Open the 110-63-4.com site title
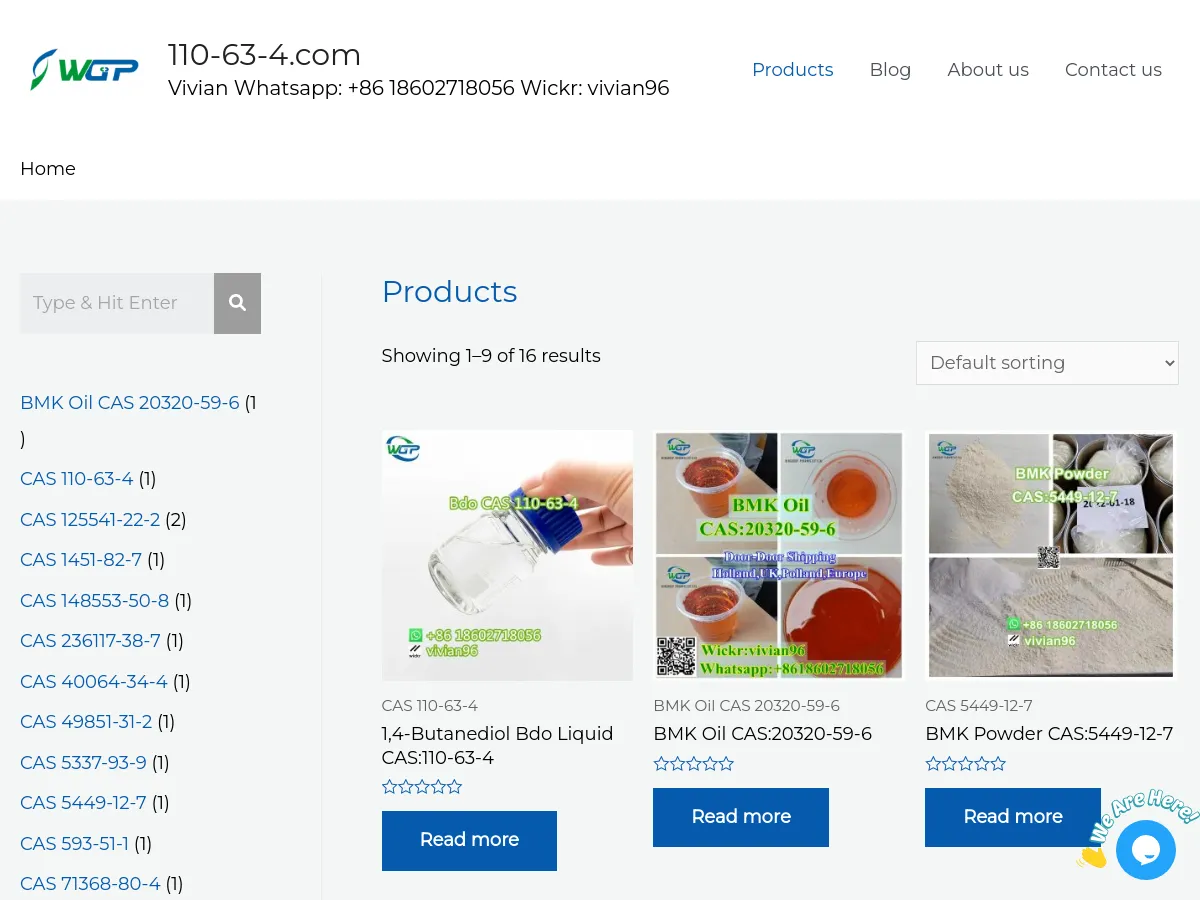 (264, 54)
